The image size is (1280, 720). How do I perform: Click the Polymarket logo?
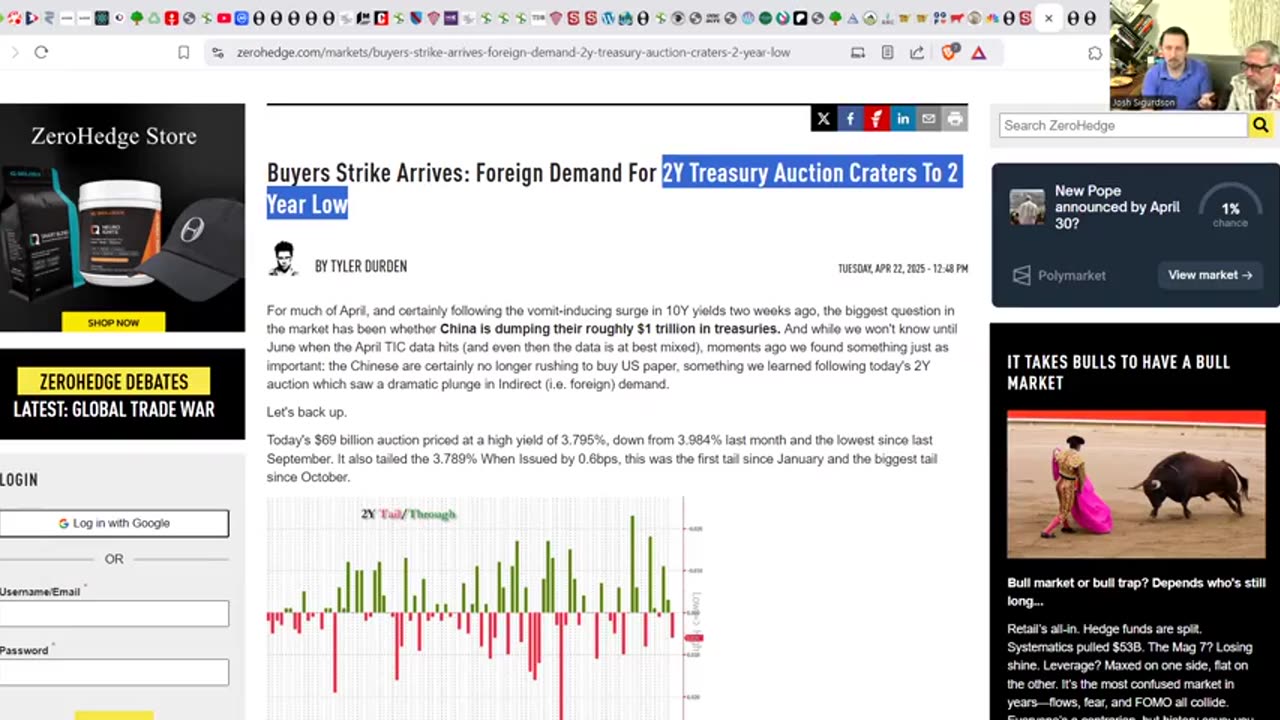pos(1059,275)
